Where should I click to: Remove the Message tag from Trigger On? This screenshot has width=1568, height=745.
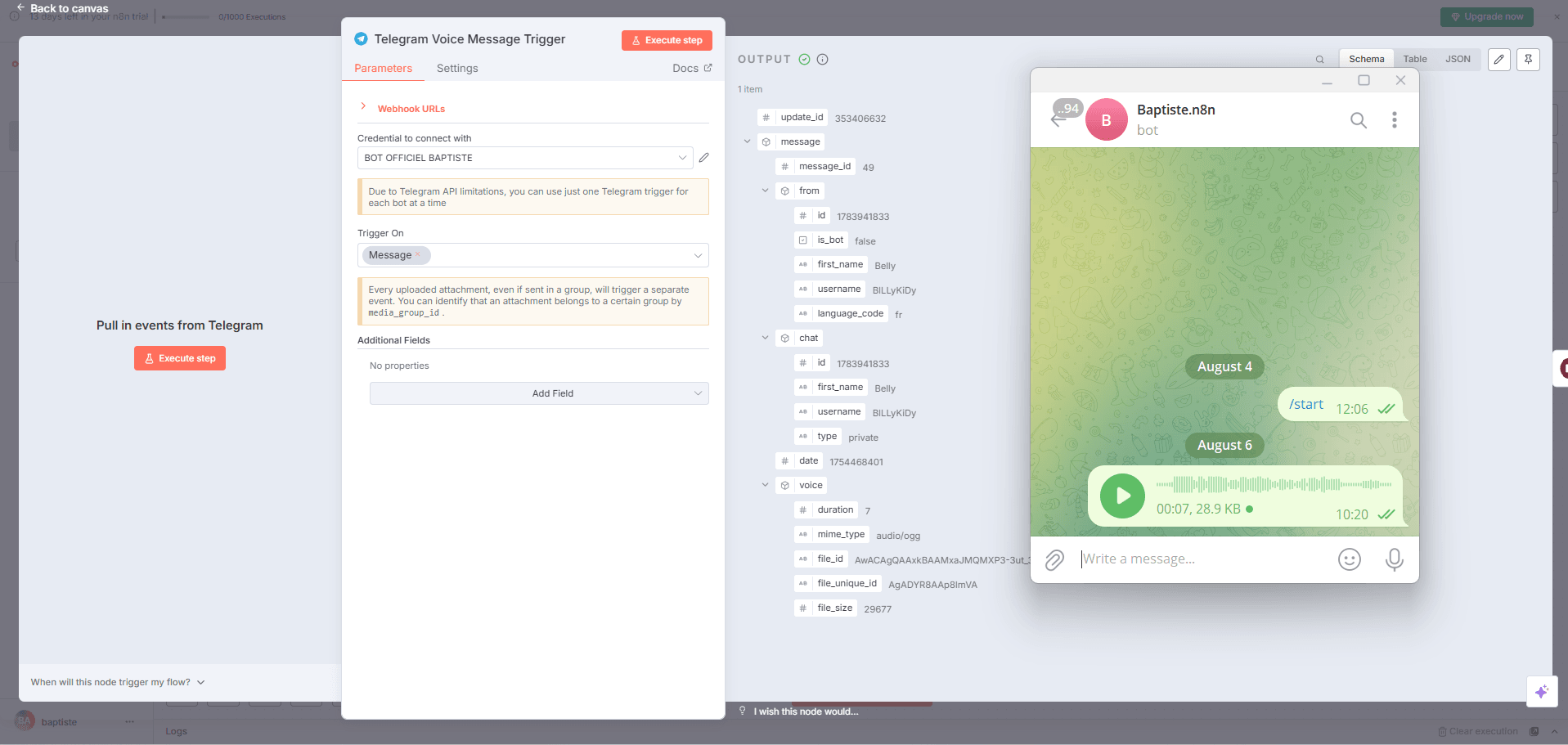tap(418, 254)
